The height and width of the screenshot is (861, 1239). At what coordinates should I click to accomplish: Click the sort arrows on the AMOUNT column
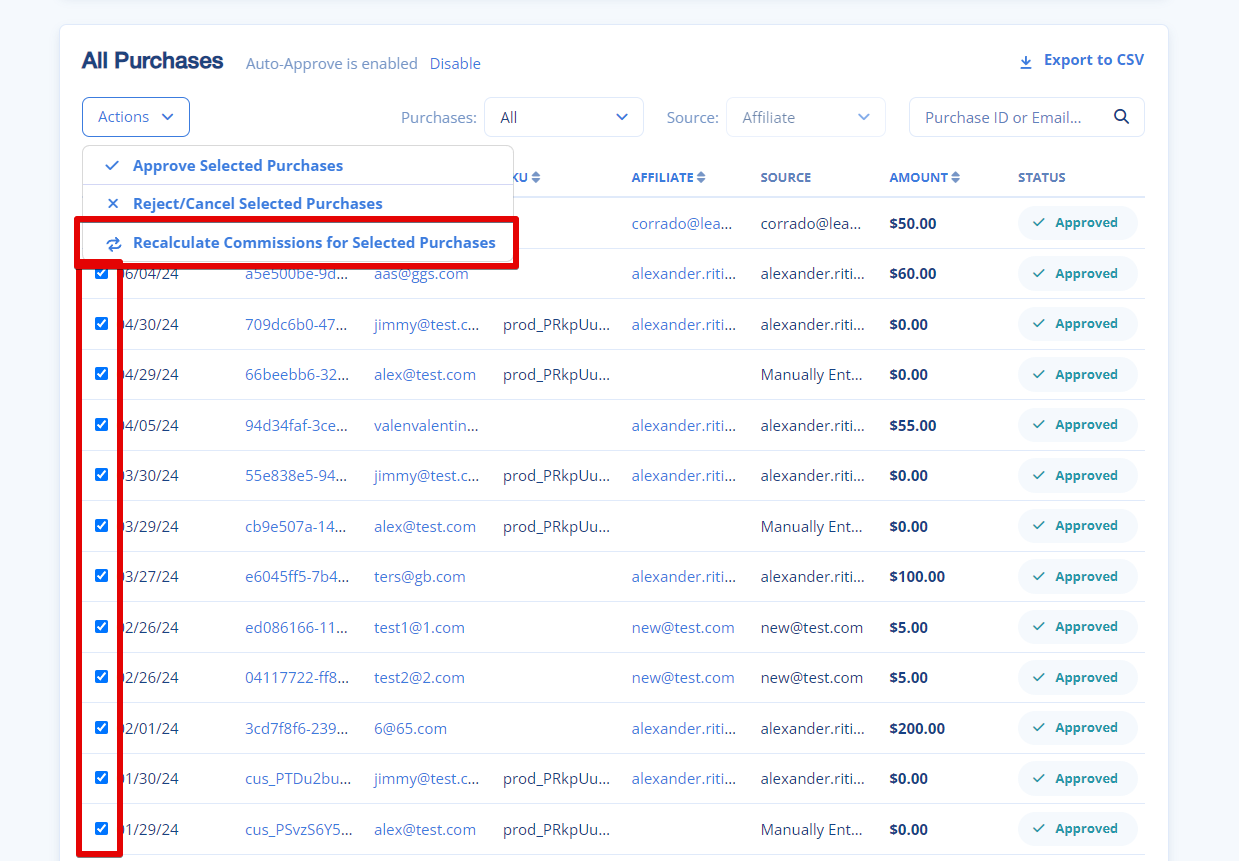click(957, 176)
